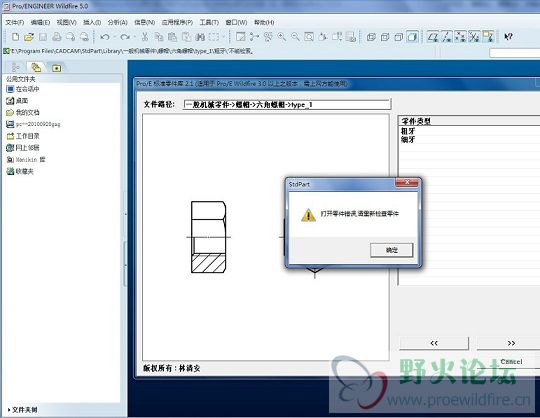Select 桌面 desktop folder

tap(17, 101)
